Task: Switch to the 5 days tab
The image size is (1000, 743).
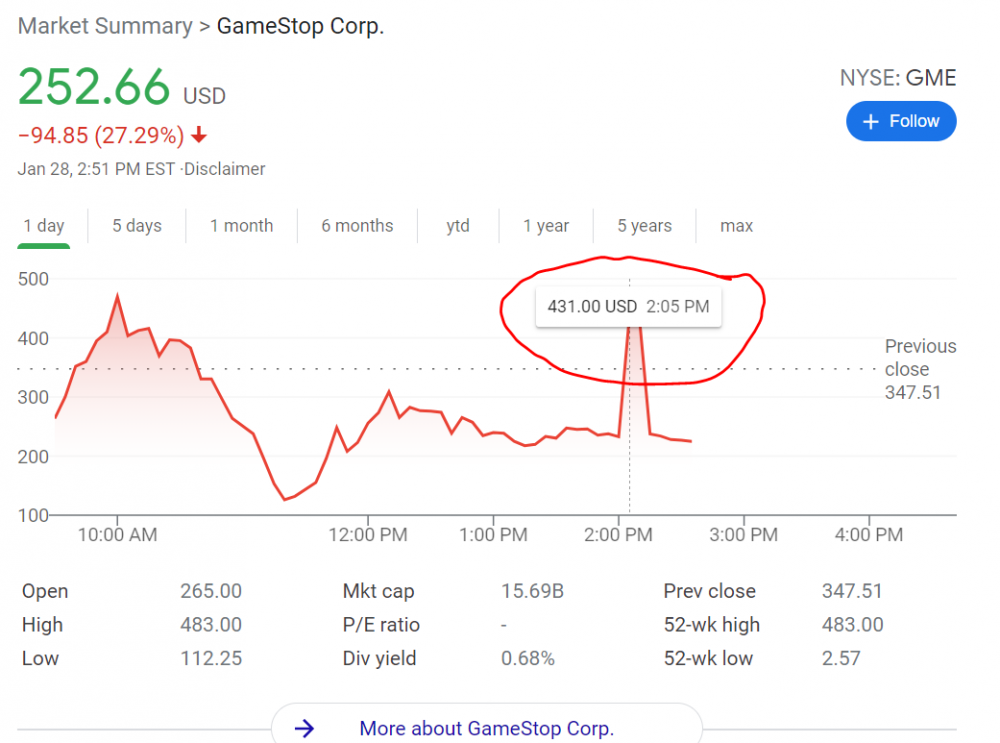Action: pos(137,226)
